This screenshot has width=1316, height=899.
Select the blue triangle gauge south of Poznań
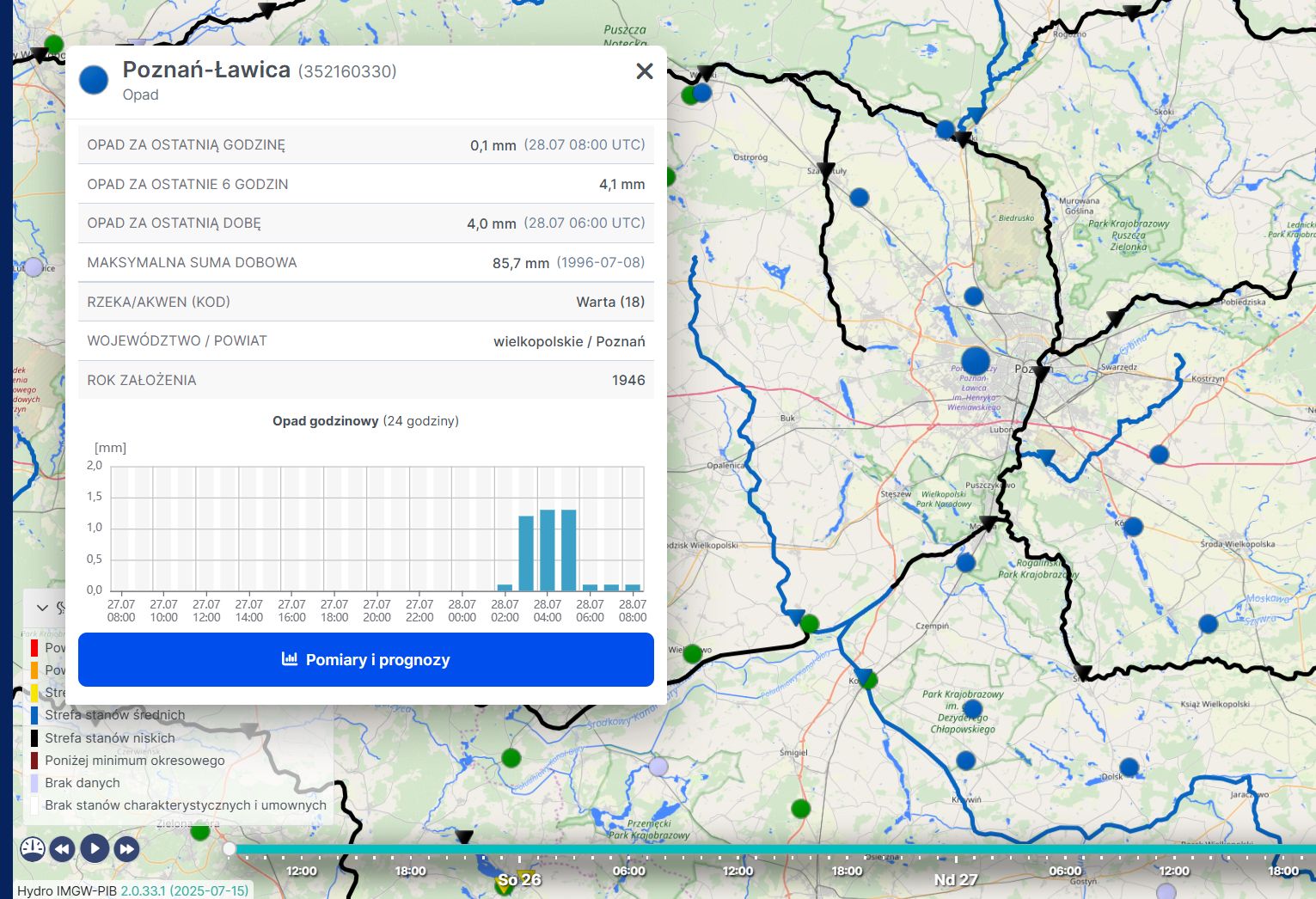coord(1045,456)
